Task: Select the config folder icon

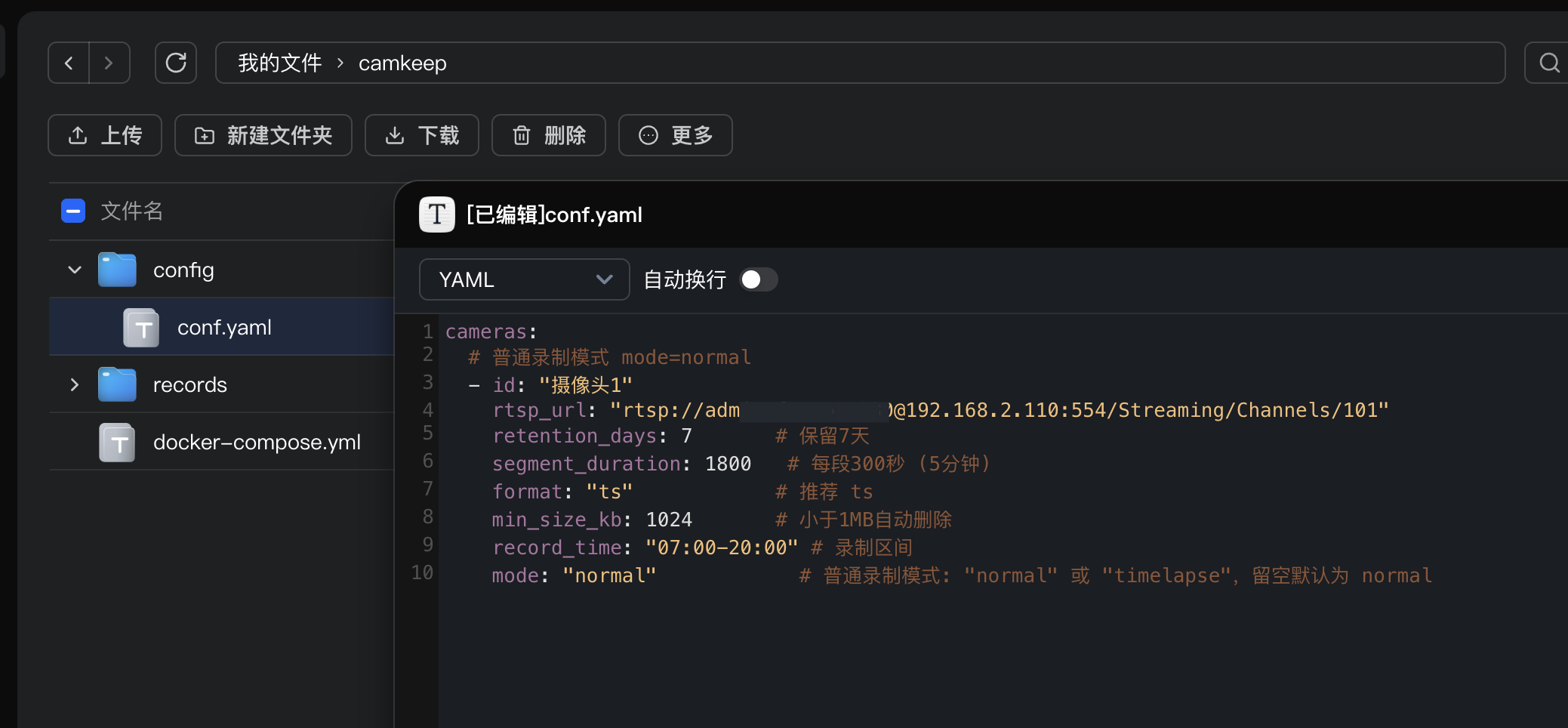Action: 117,270
